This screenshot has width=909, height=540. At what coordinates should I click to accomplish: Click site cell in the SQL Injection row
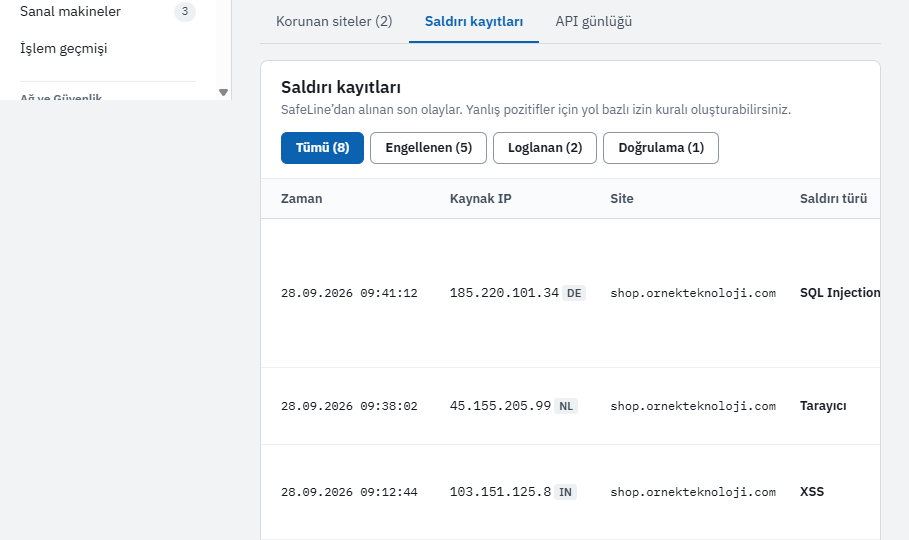693,293
